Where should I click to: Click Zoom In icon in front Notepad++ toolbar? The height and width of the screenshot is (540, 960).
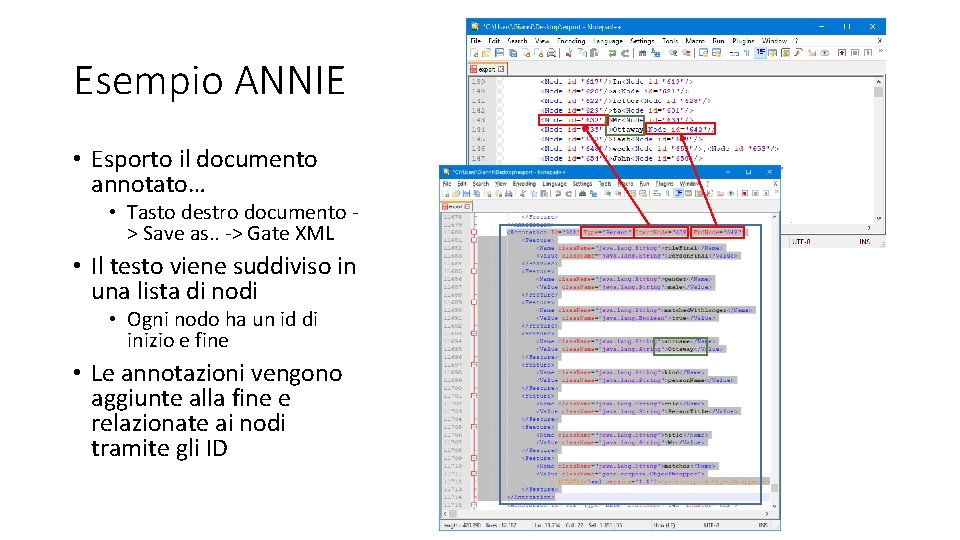(607, 193)
